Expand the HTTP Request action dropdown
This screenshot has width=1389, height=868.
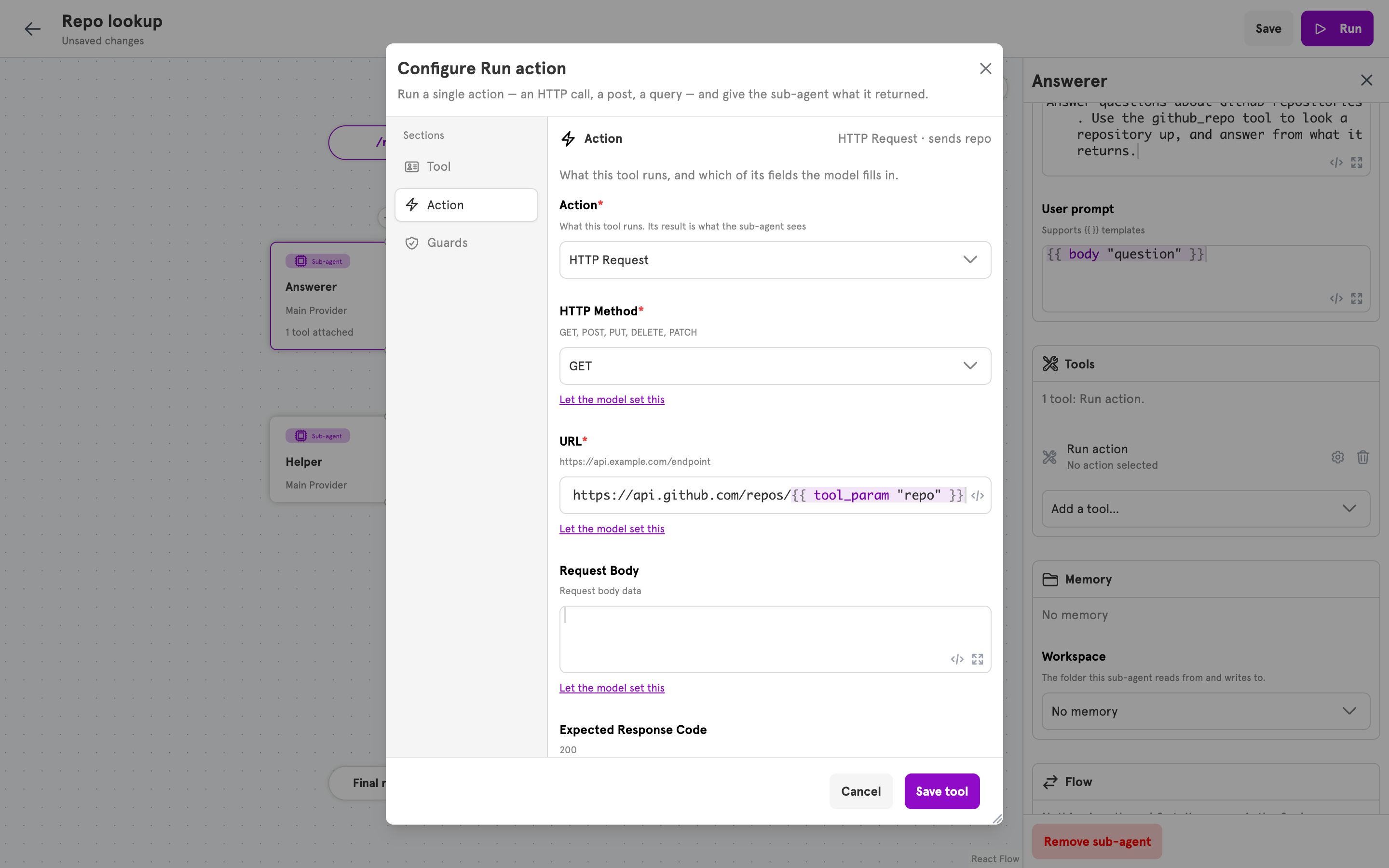tap(775, 260)
